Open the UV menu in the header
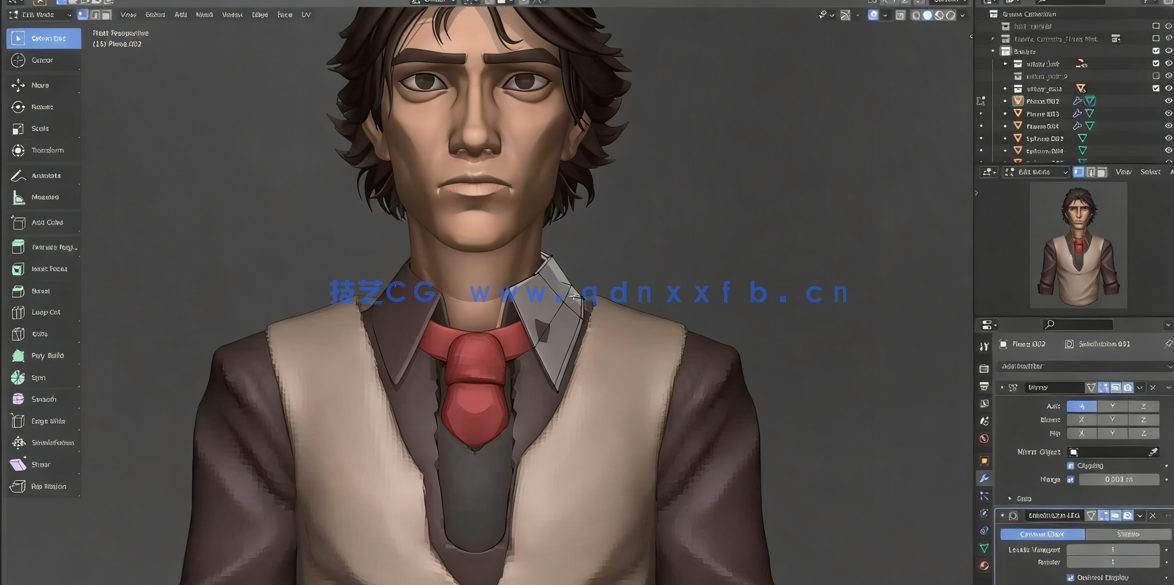Image resolution: width=1174 pixels, height=585 pixels. click(x=305, y=14)
